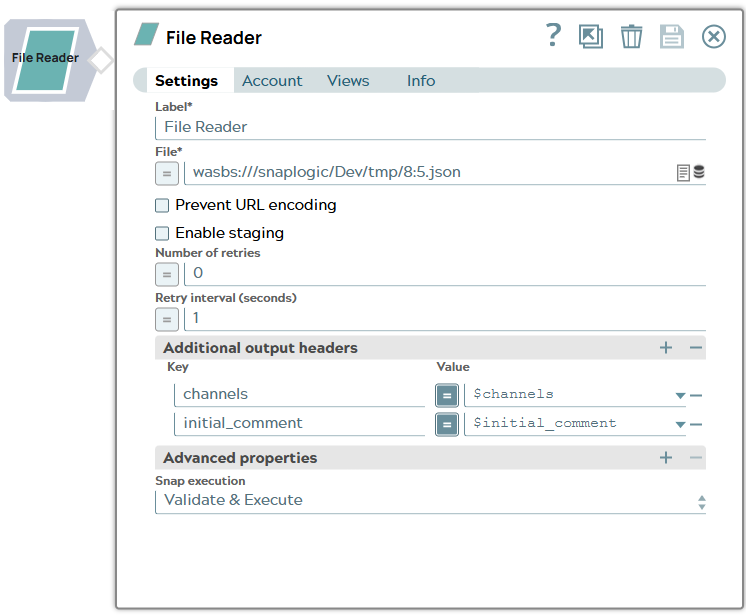Screen dimensions: 746x616
Task: Expand the $channels value suggestions dropdown
Action: click(x=680, y=395)
